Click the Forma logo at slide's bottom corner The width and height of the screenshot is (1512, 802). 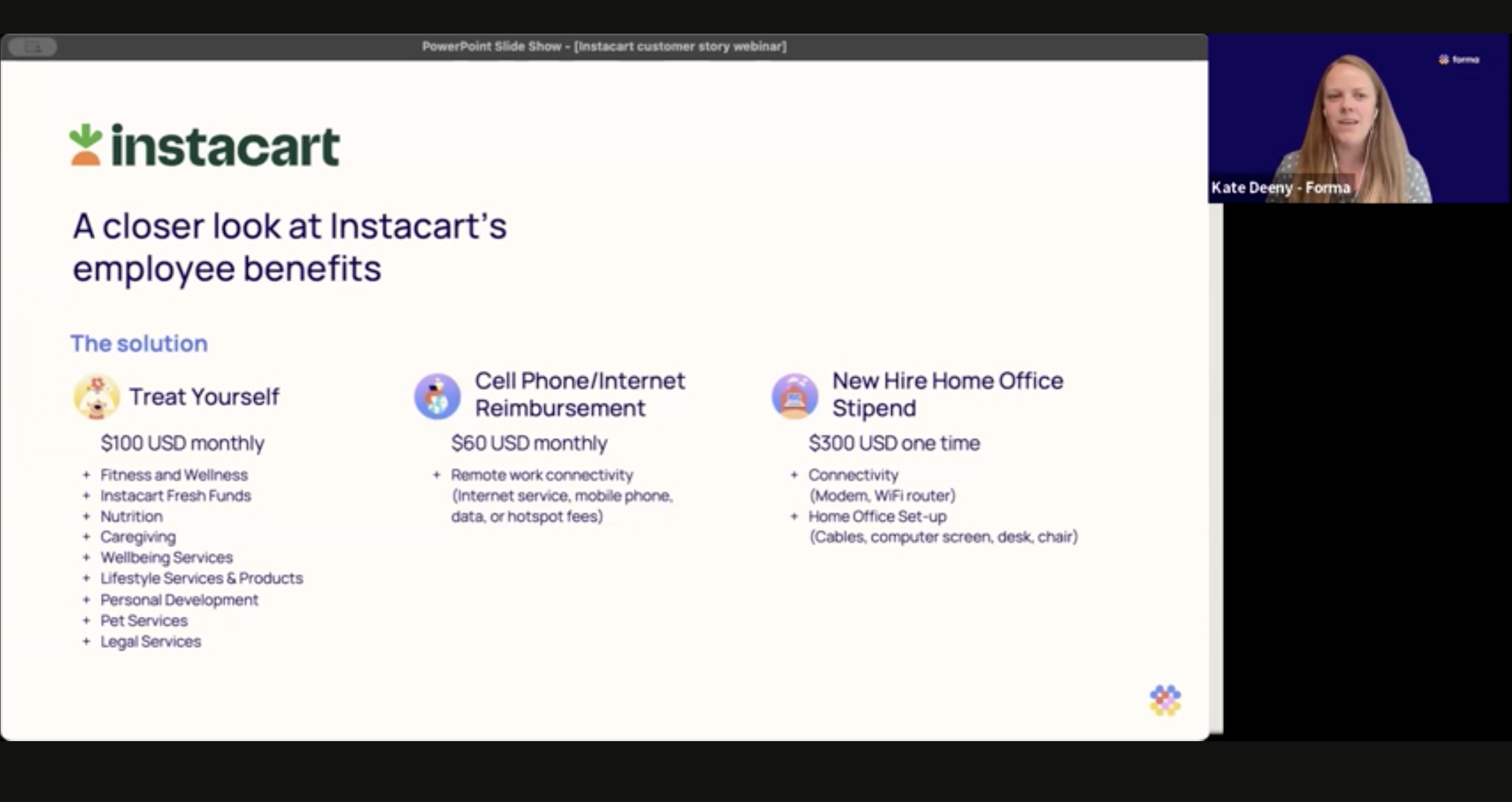pyautogui.click(x=1165, y=700)
